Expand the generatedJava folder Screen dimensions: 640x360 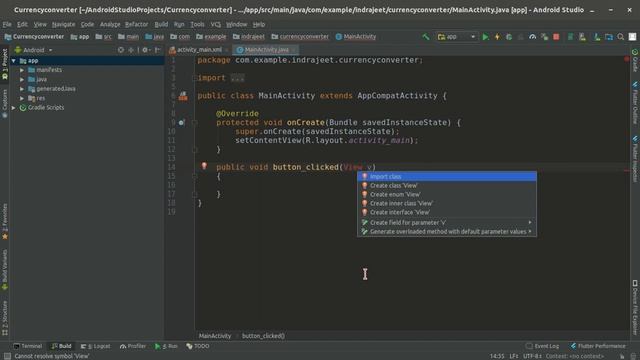22,89
